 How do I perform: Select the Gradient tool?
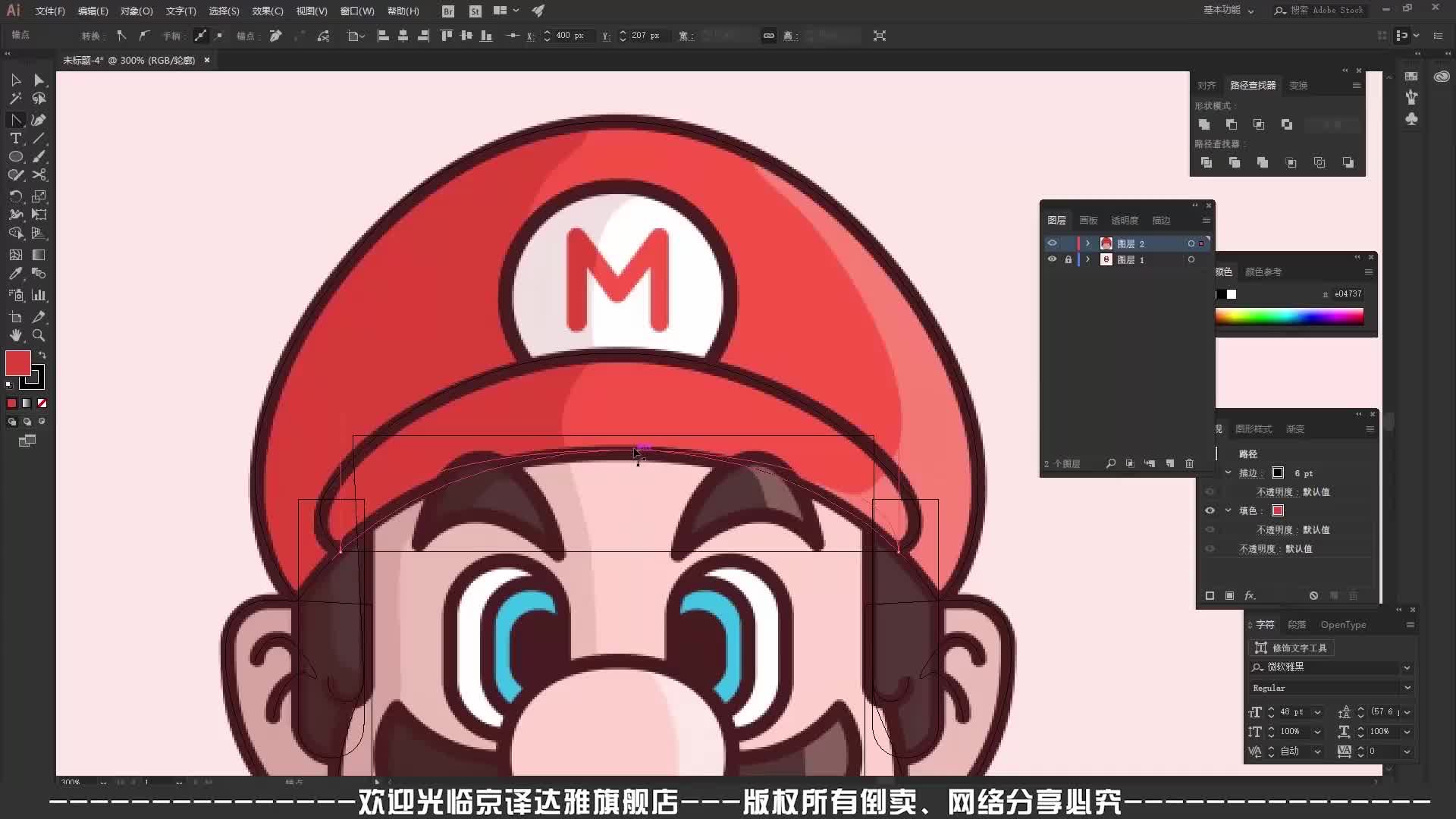click(x=39, y=255)
